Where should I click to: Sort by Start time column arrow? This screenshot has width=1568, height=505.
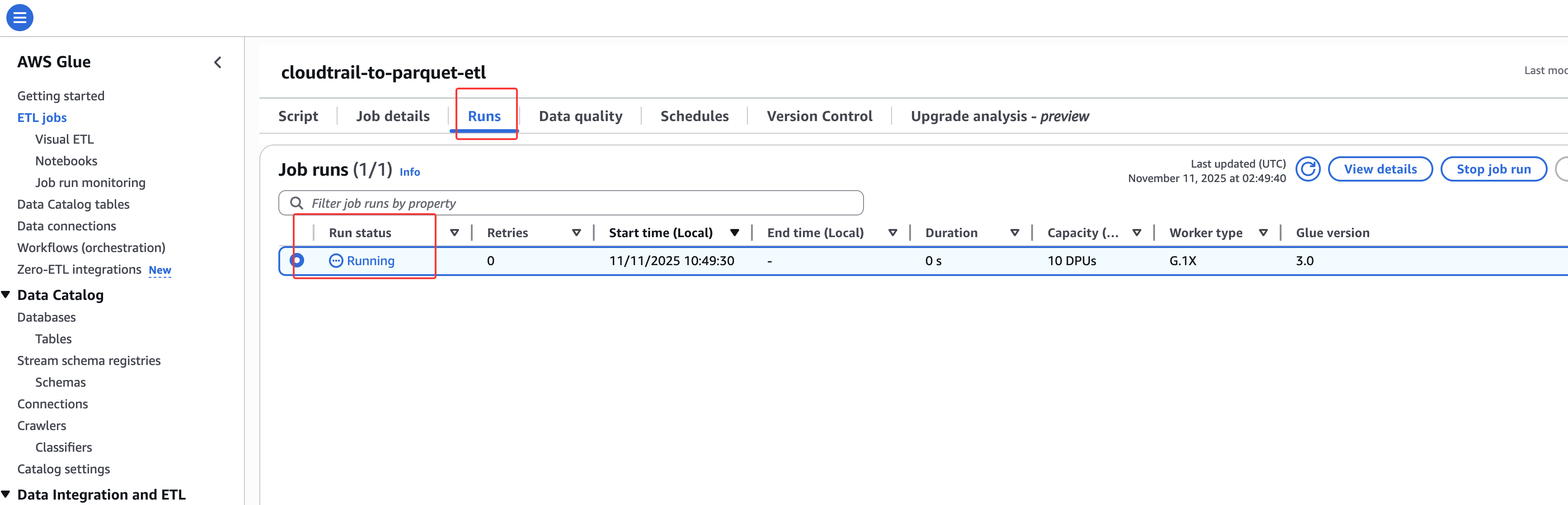735,233
